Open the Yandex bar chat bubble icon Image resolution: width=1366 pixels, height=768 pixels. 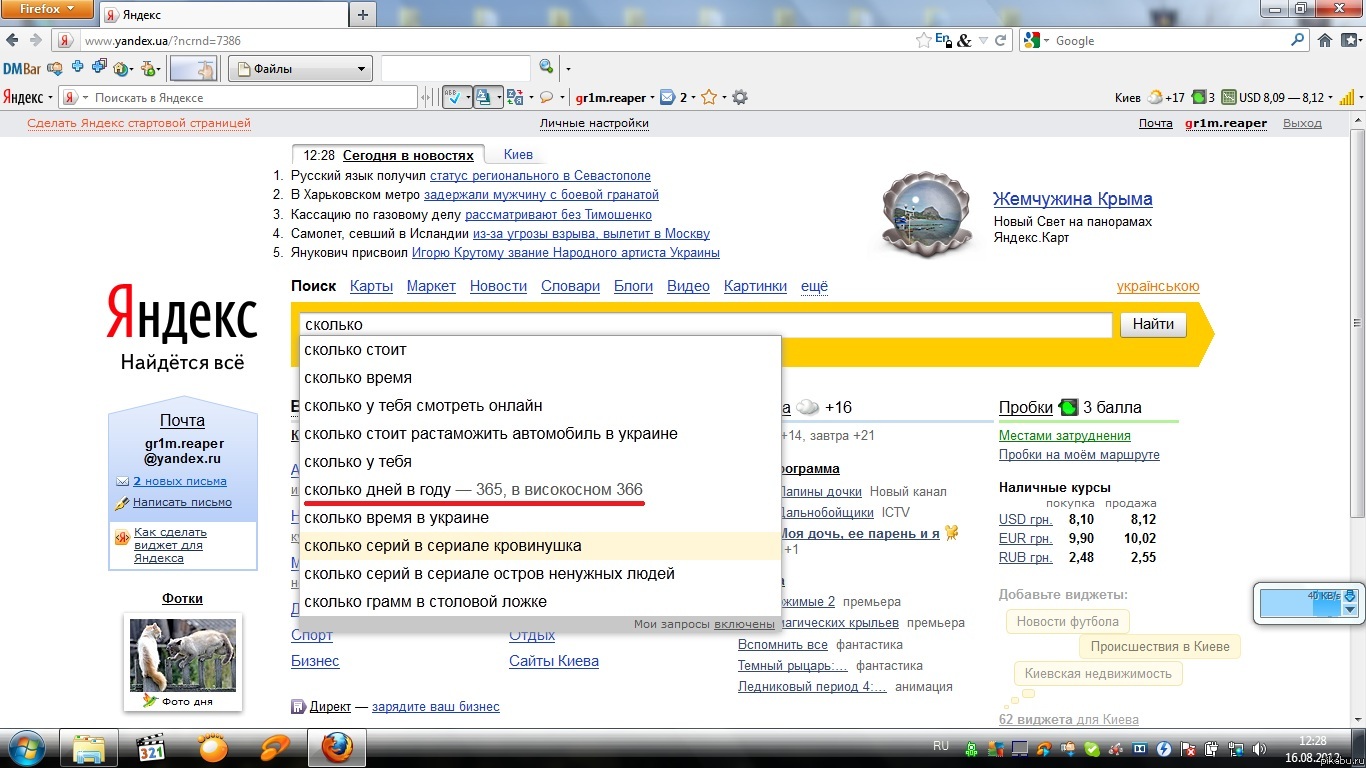(x=546, y=98)
